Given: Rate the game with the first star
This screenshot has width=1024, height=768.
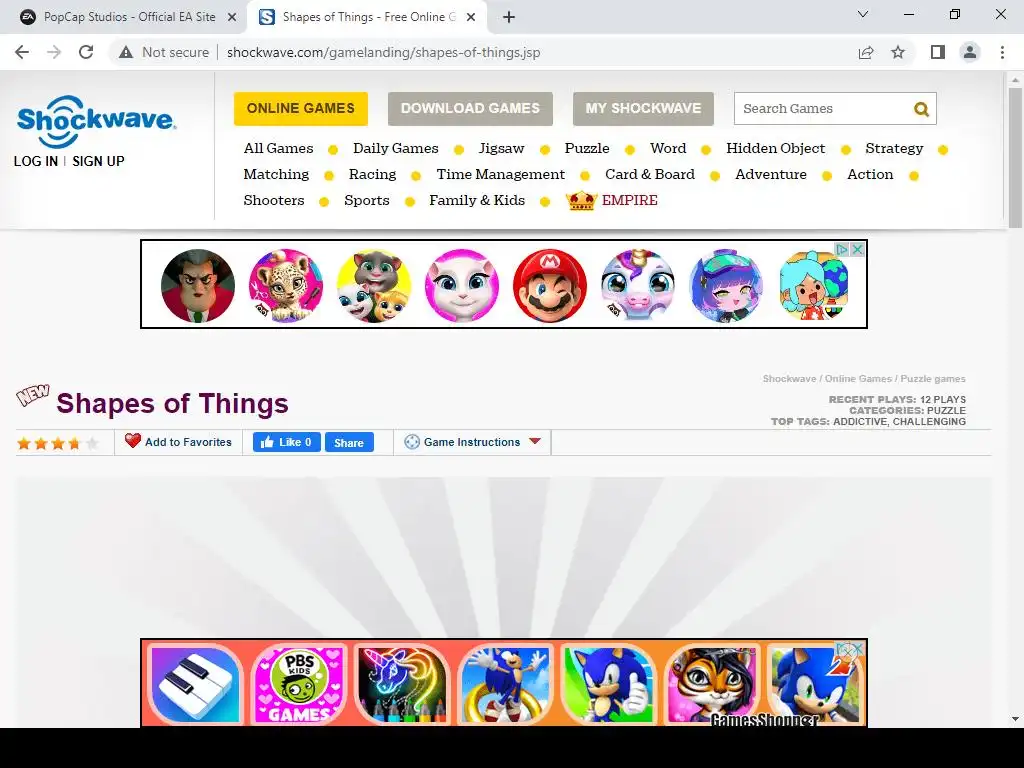Looking at the screenshot, I should click(24, 443).
